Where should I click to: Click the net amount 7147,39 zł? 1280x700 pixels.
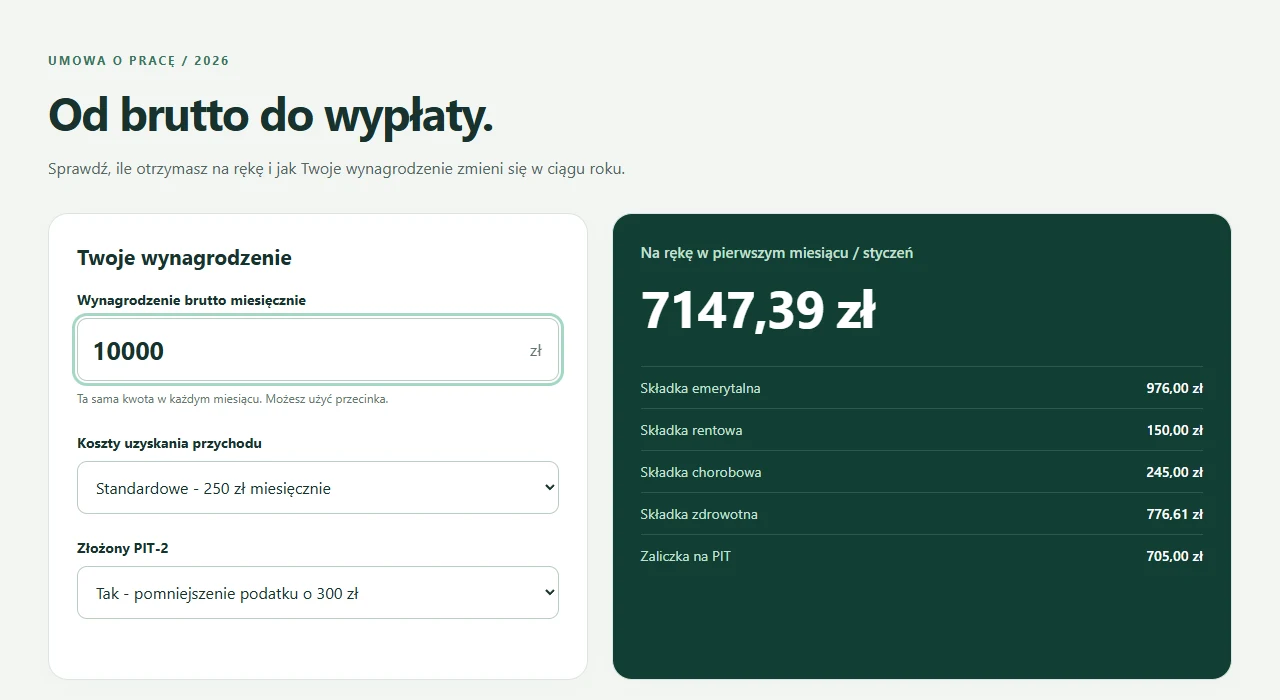758,310
